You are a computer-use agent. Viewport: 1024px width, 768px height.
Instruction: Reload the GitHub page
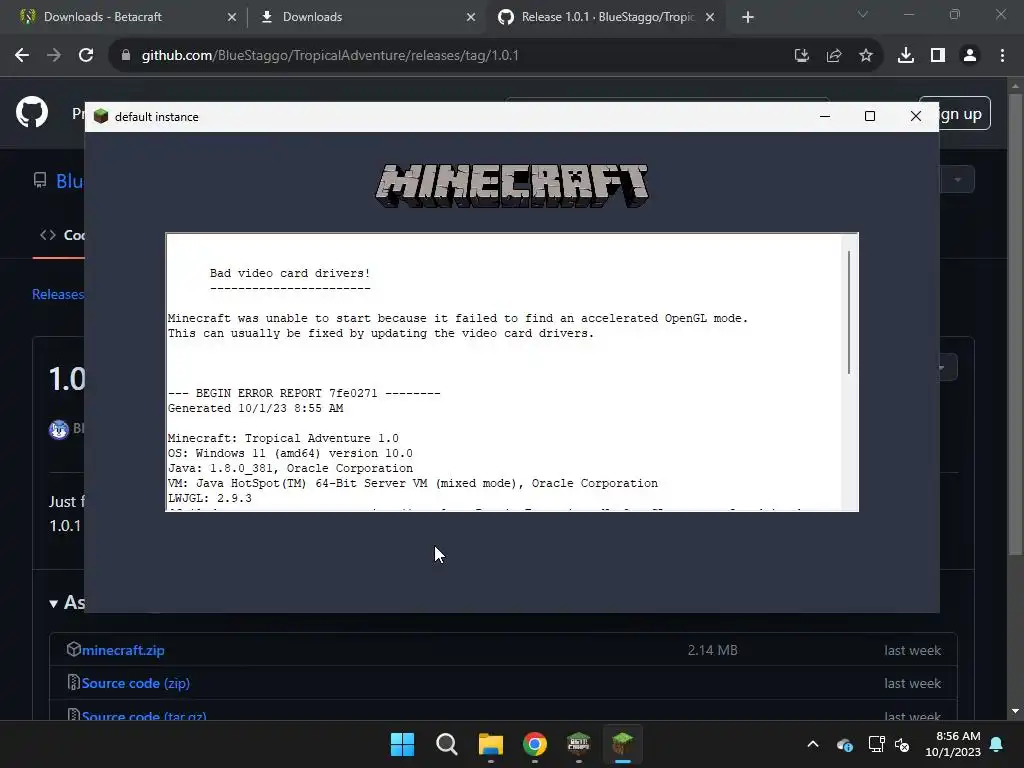(x=86, y=56)
